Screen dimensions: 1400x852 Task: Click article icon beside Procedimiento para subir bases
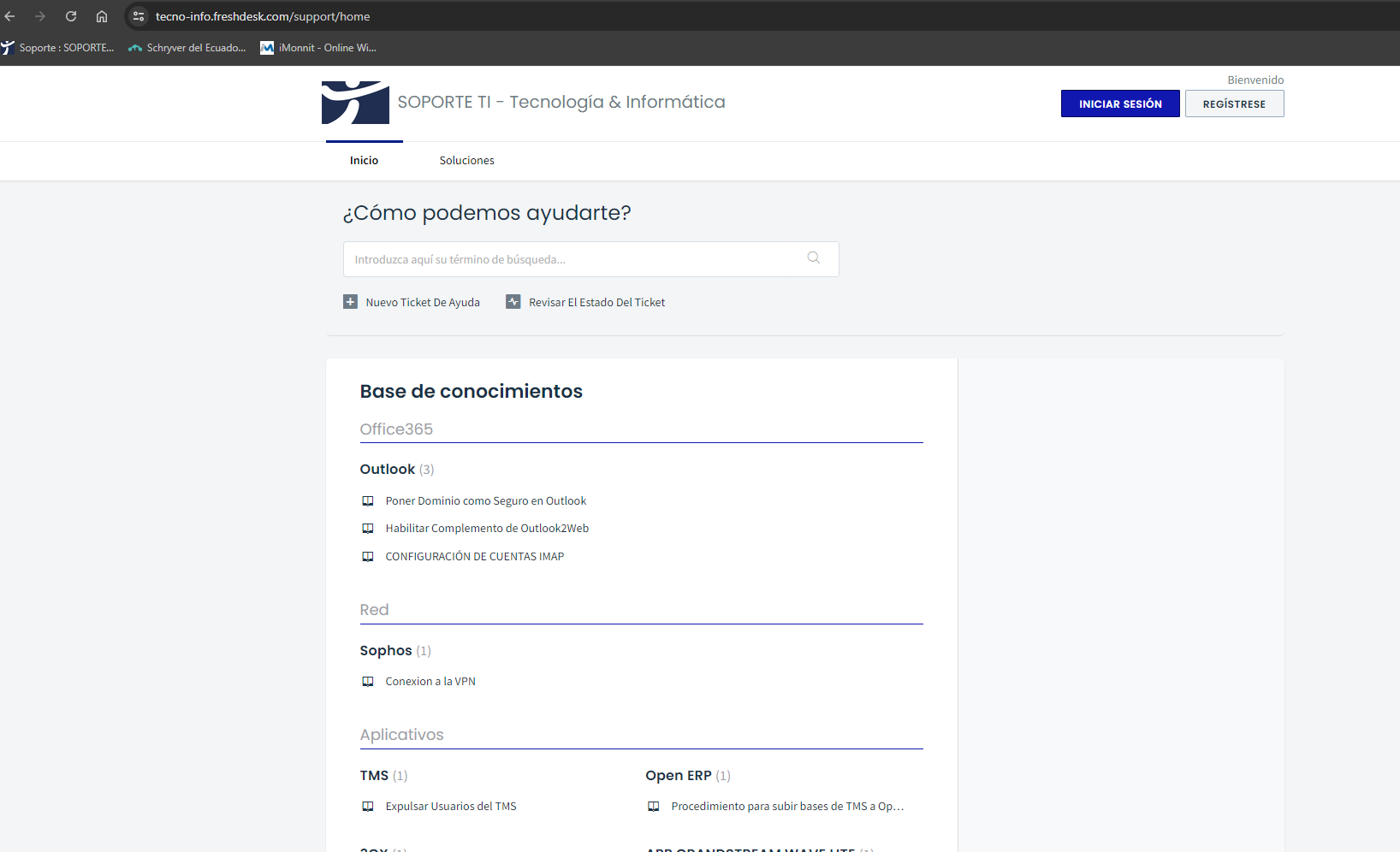(654, 807)
